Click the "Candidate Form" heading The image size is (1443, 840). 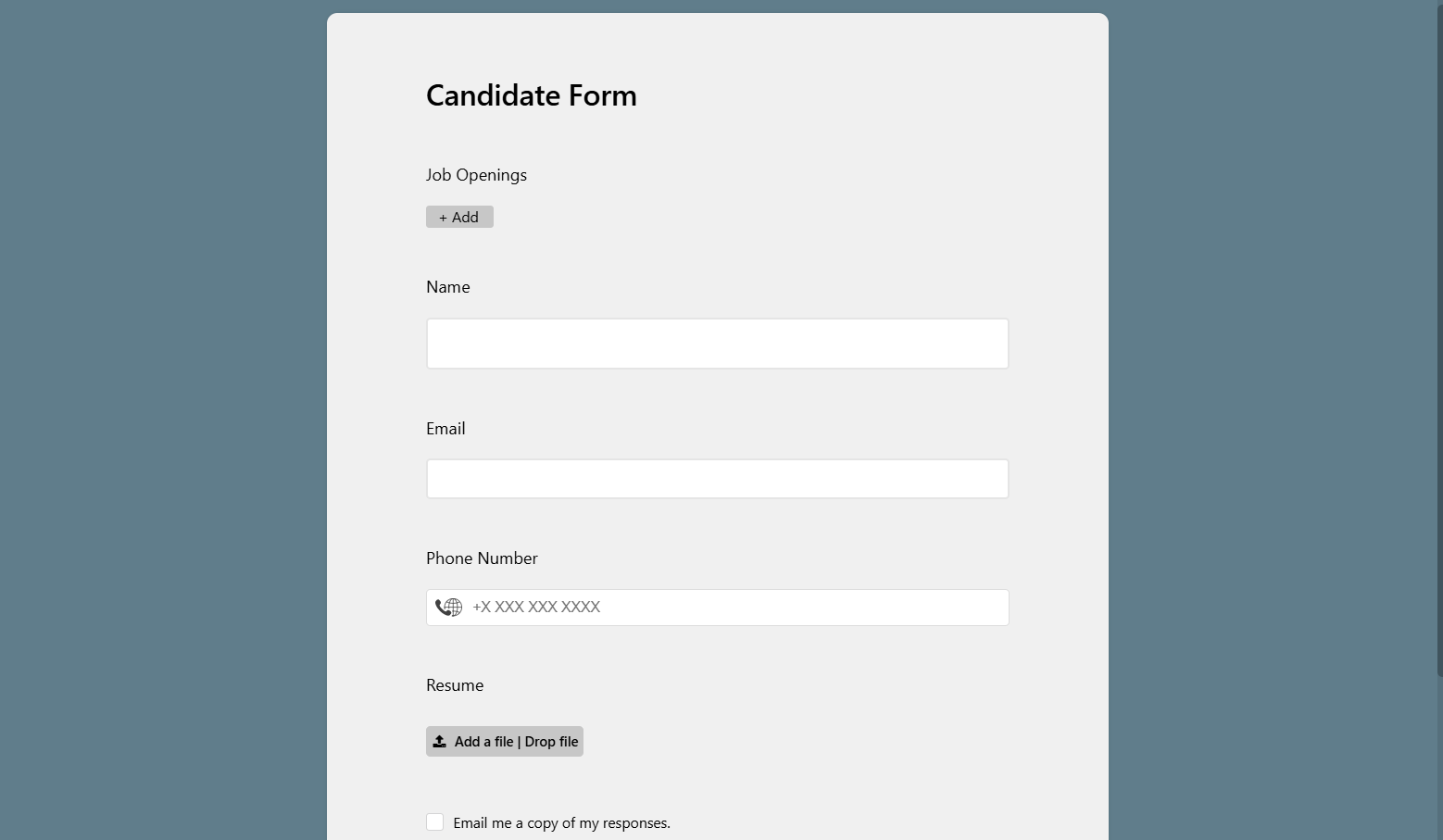pyautogui.click(x=531, y=95)
